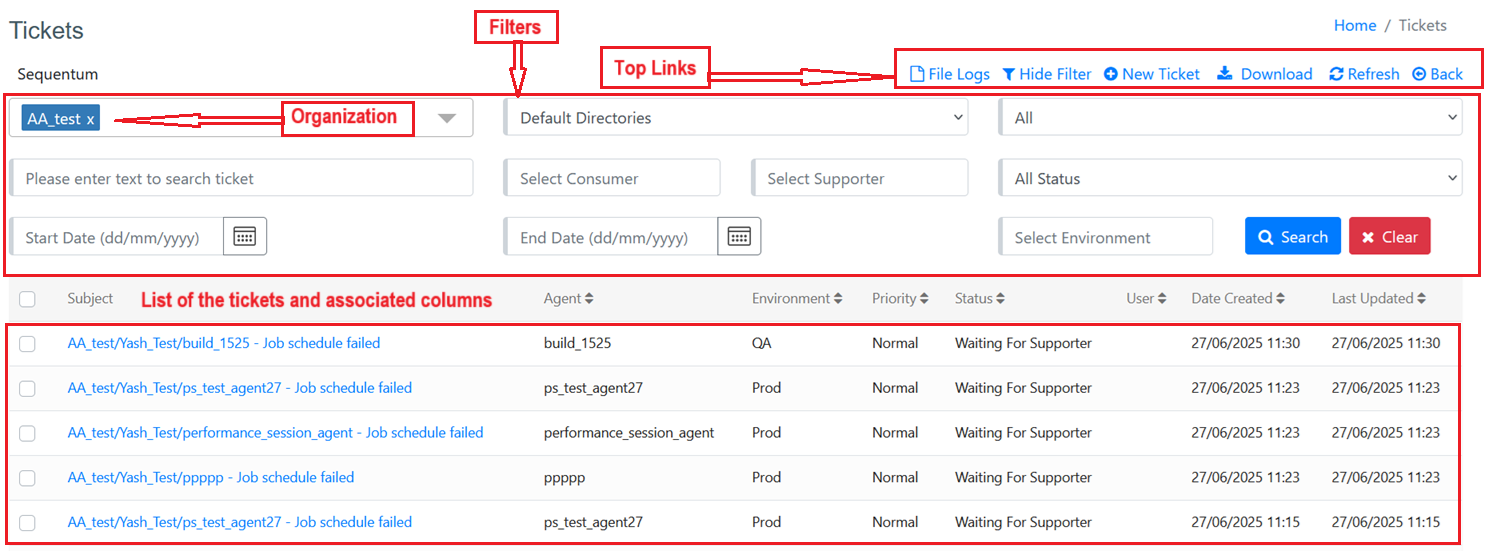Screen dimensions: 1489x551
Task: Open the End Date calendar picker icon
Action: 739,237
